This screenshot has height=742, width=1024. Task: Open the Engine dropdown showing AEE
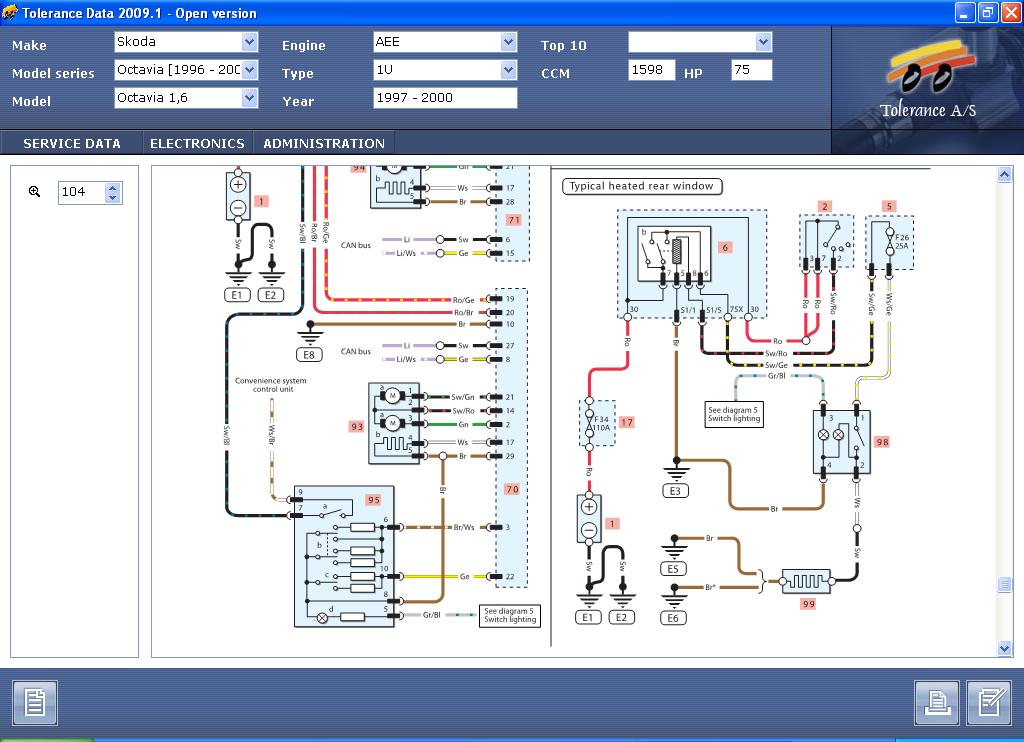(509, 42)
